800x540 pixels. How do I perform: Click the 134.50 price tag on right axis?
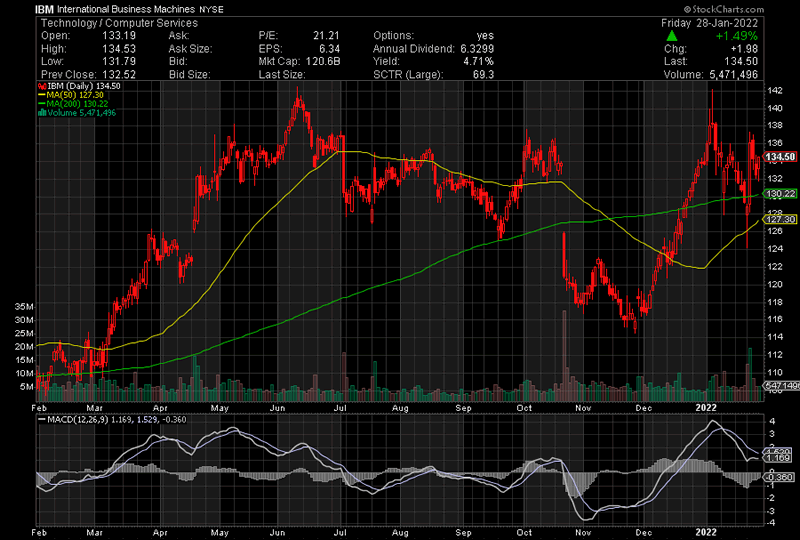(780, 157)
